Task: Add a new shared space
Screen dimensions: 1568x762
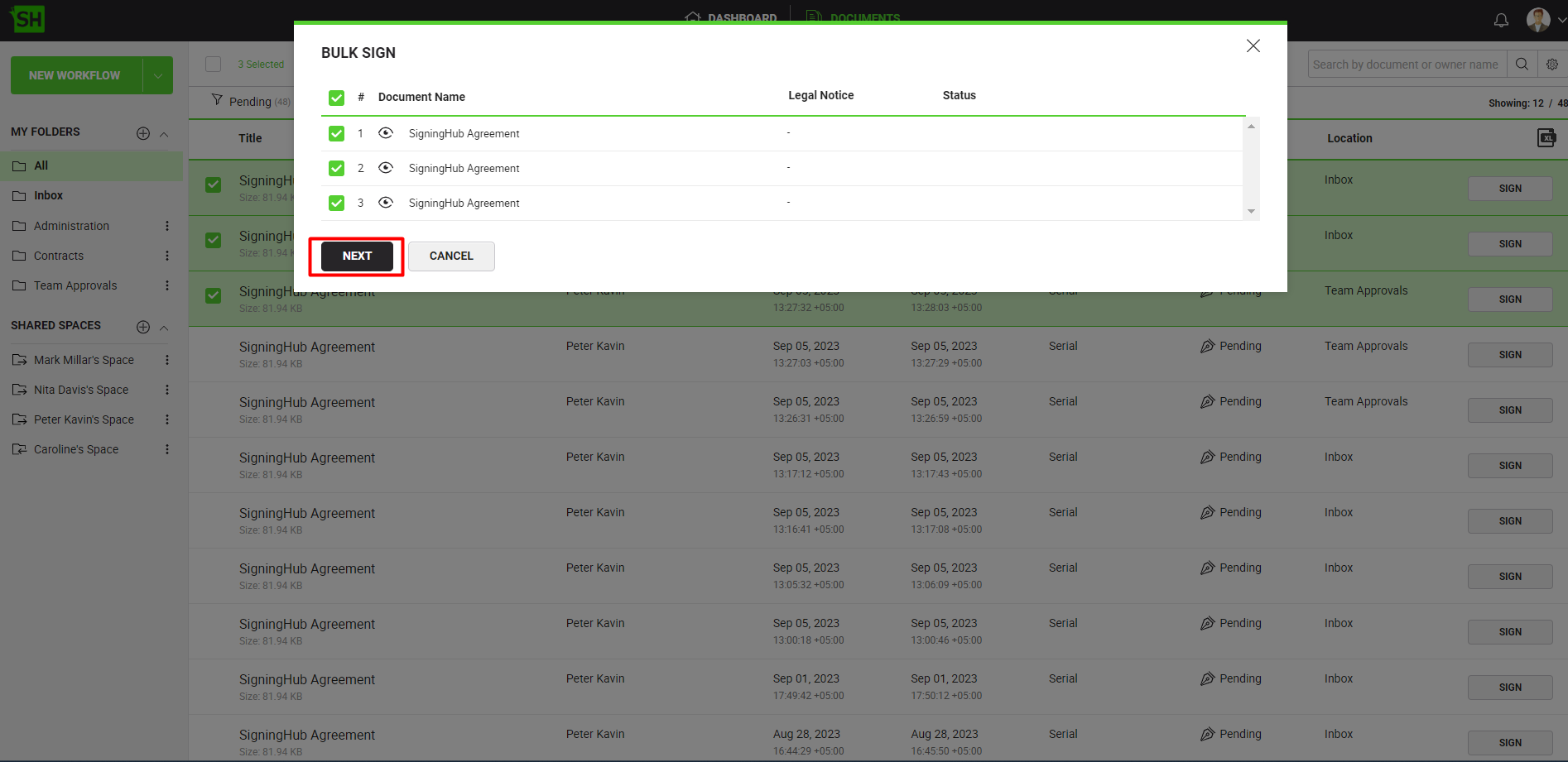Action: (x=143, y=327)
